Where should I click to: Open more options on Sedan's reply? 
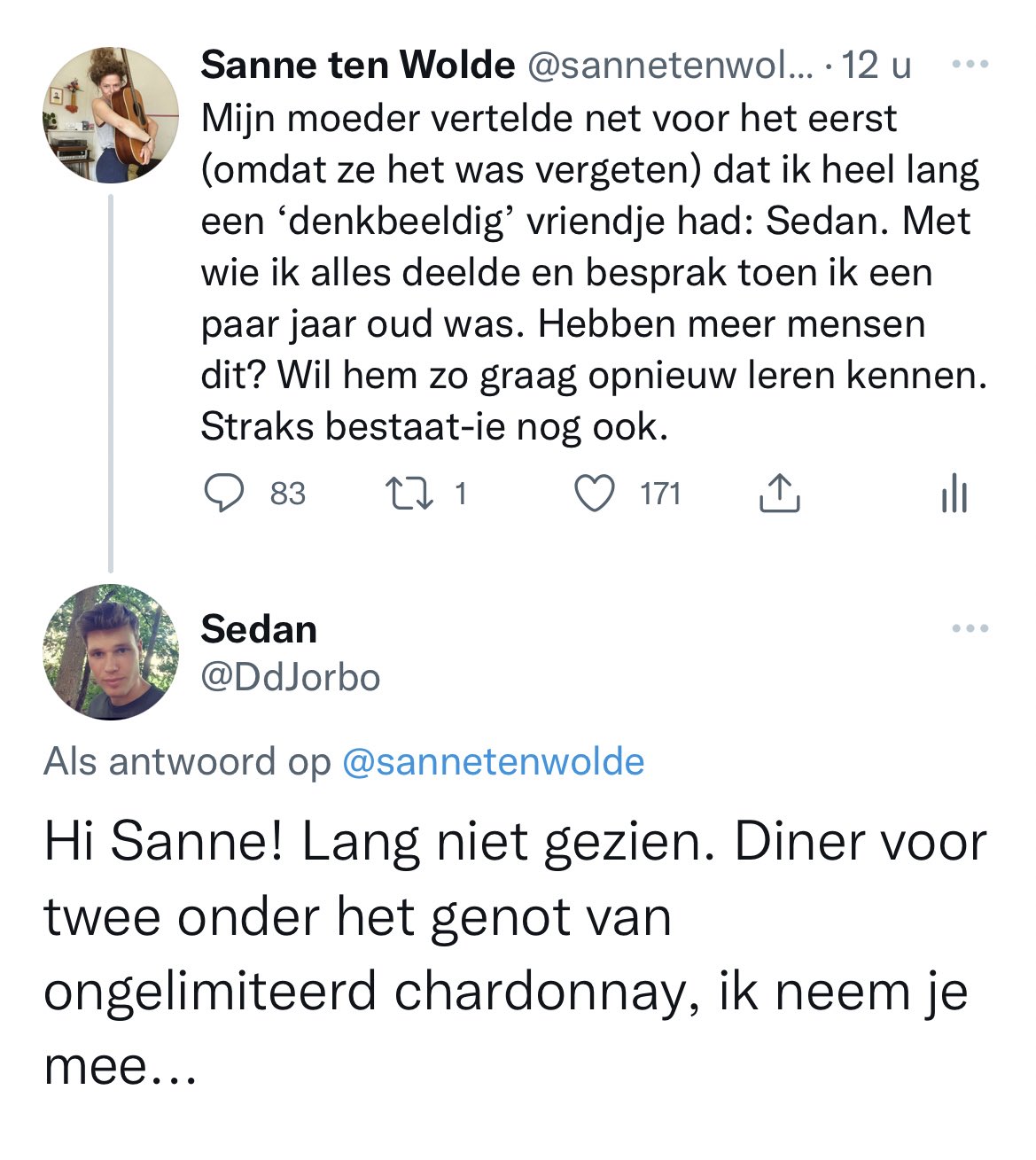[970, 629]
